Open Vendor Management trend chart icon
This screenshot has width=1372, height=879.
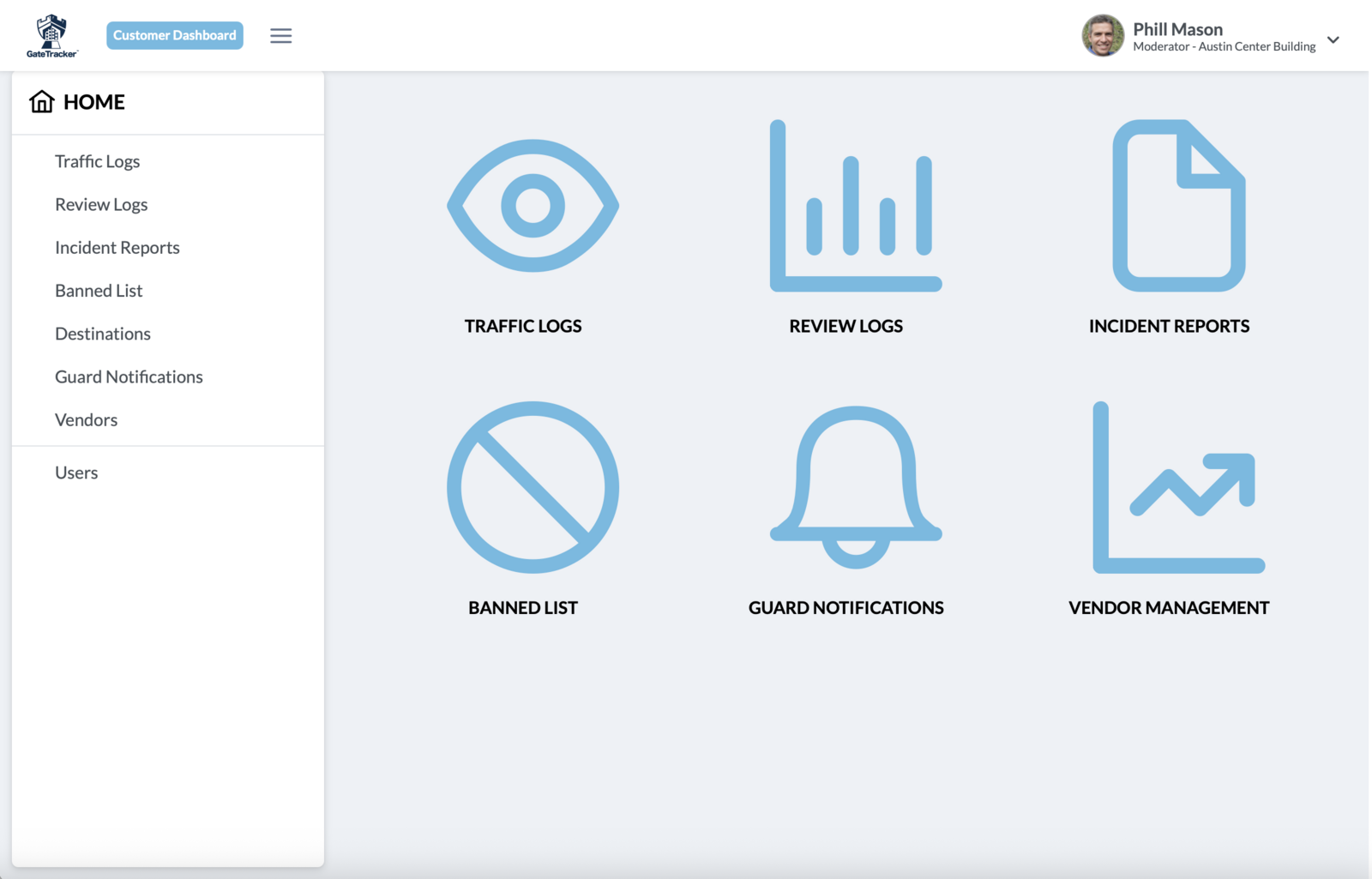[x=1179, y=487]
